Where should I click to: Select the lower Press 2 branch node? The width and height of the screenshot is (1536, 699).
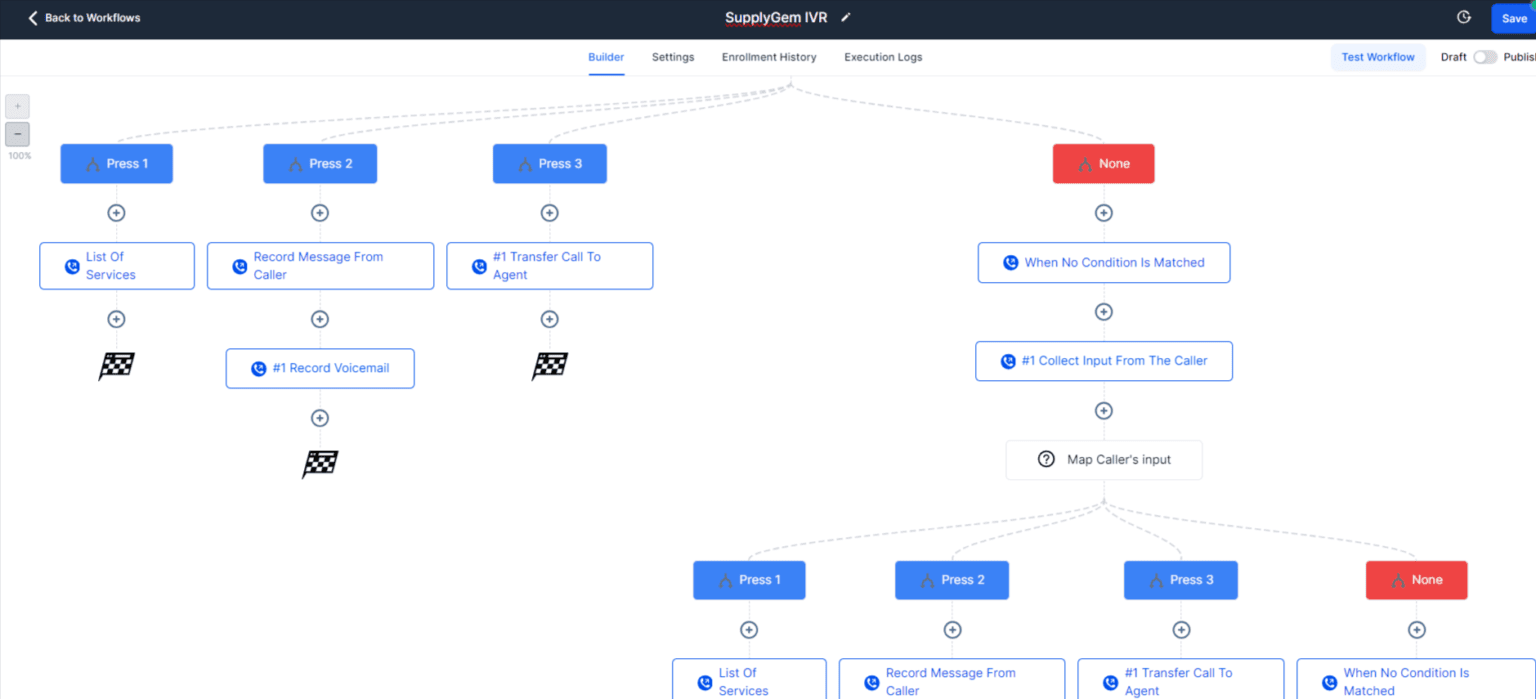pos(952,580)
